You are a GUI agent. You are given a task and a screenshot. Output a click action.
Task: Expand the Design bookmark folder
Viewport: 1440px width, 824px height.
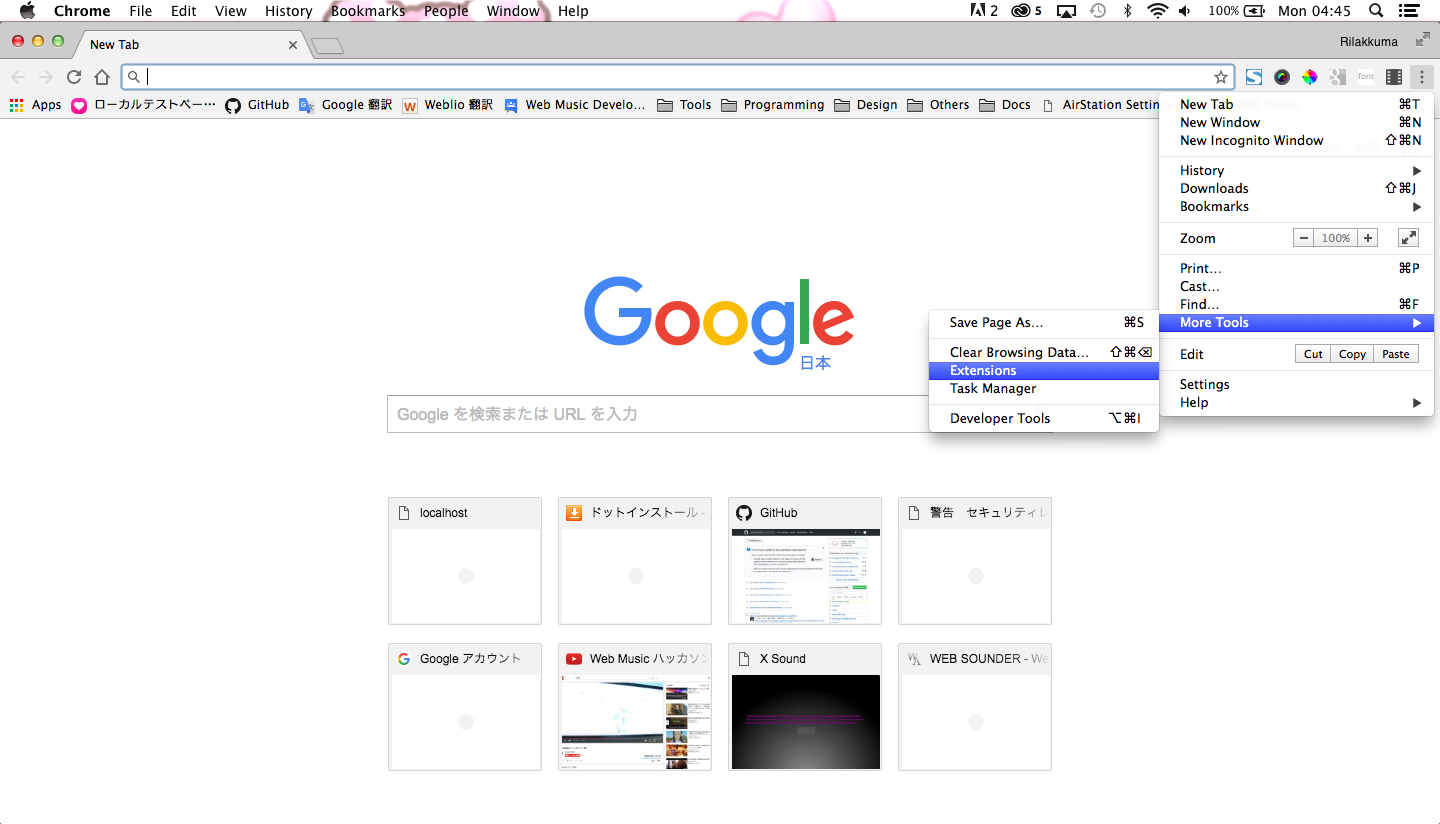coord(865,105)
